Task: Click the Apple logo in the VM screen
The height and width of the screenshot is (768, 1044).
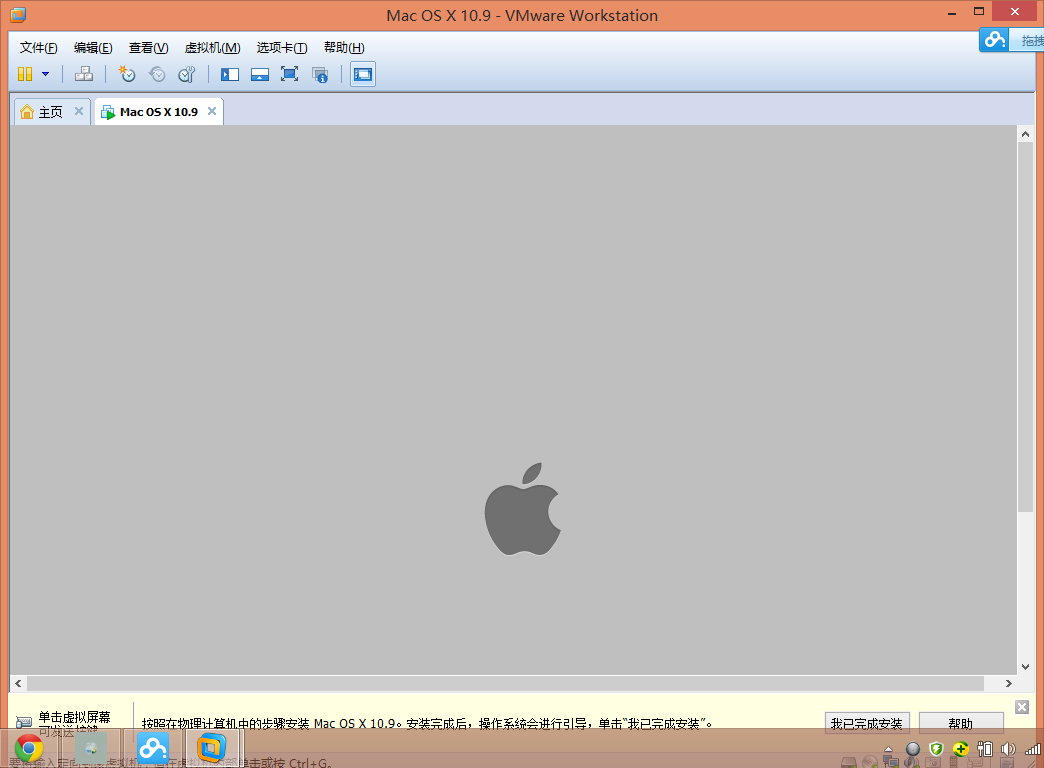Action: pyautogui.click(x=523, y=509)
